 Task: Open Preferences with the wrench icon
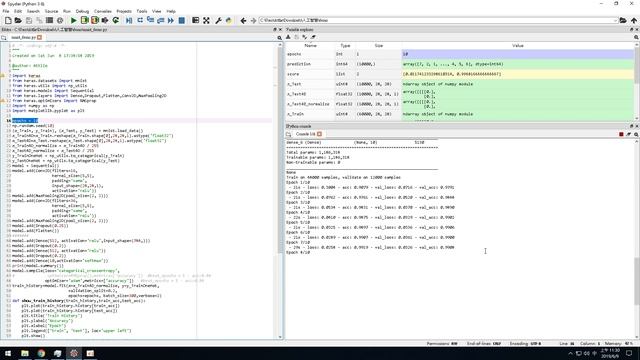click(218, 20)
